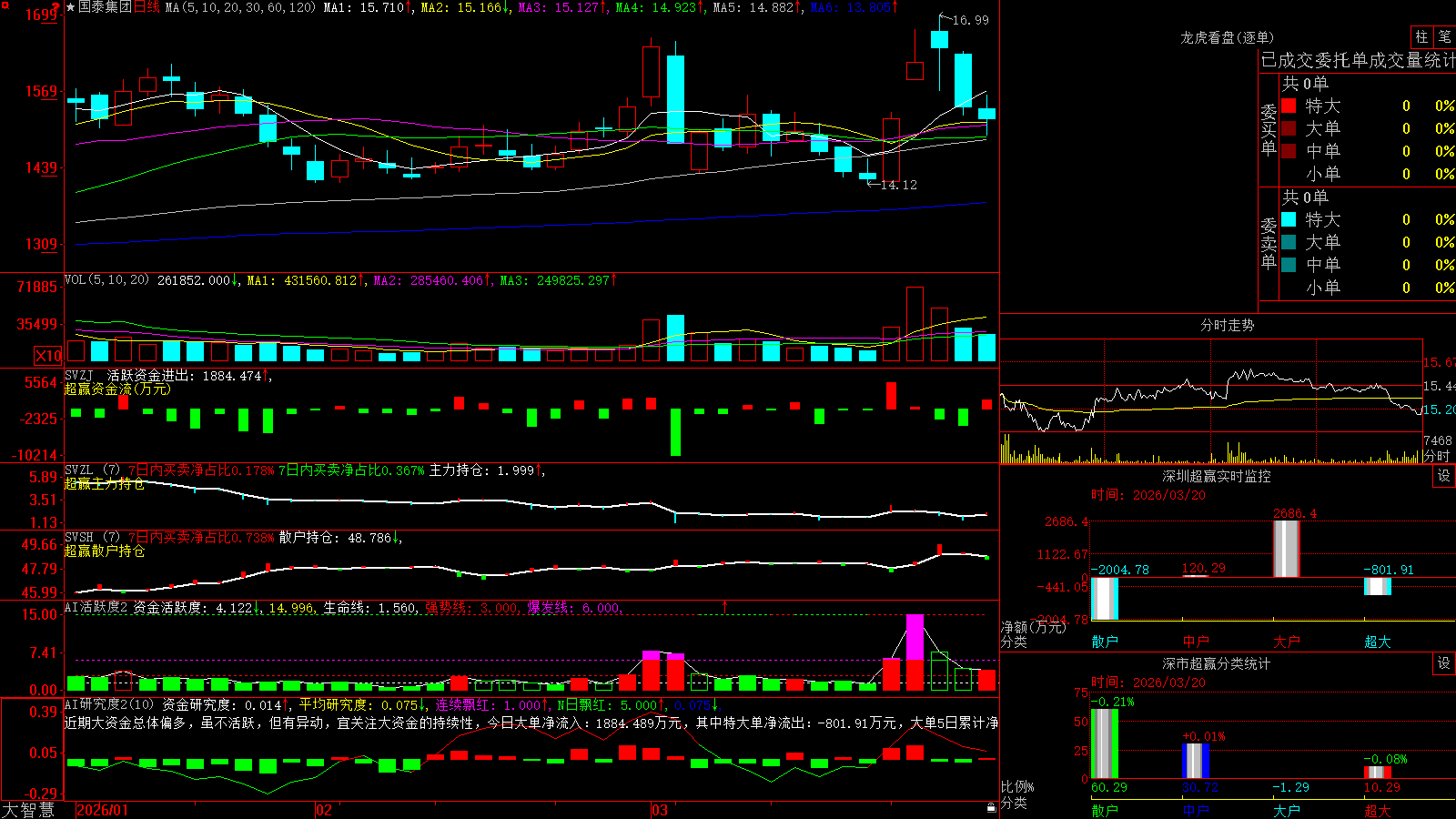Click the red question mark icon beside 1699
The height and width of the screenshot is (819, 1456).
pos(57,8)
